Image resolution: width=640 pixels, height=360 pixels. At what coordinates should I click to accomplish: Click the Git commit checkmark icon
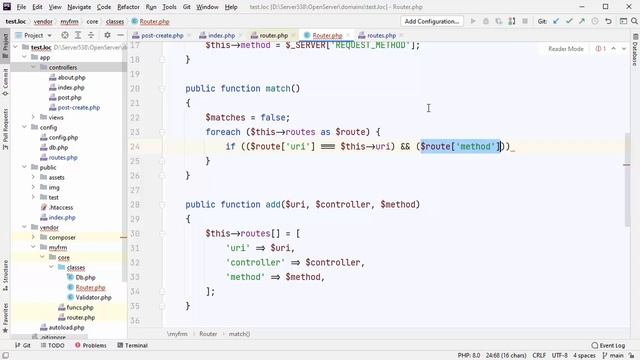[569, 21]
